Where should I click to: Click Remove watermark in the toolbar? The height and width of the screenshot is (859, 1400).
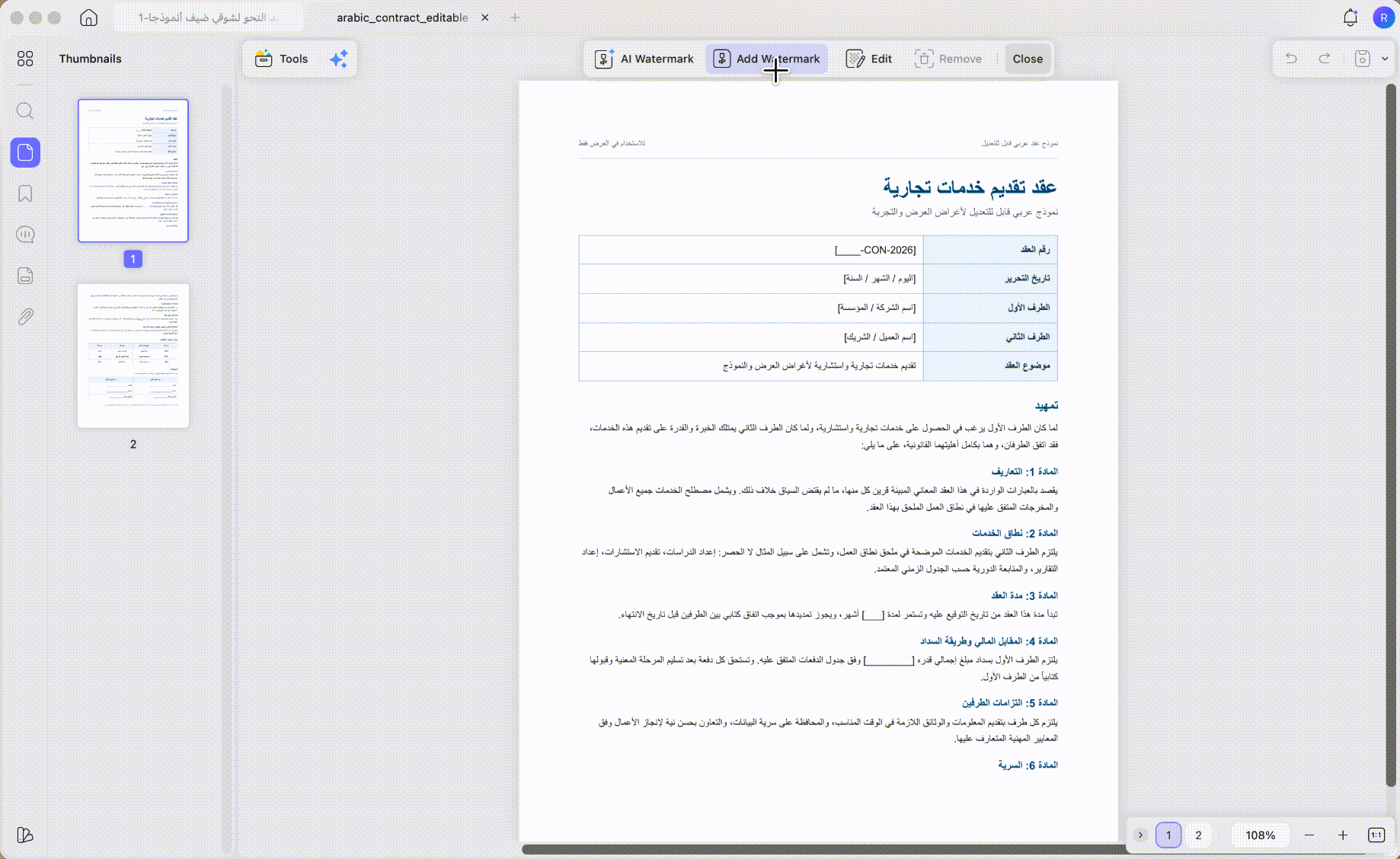click(x=948, y=59)
